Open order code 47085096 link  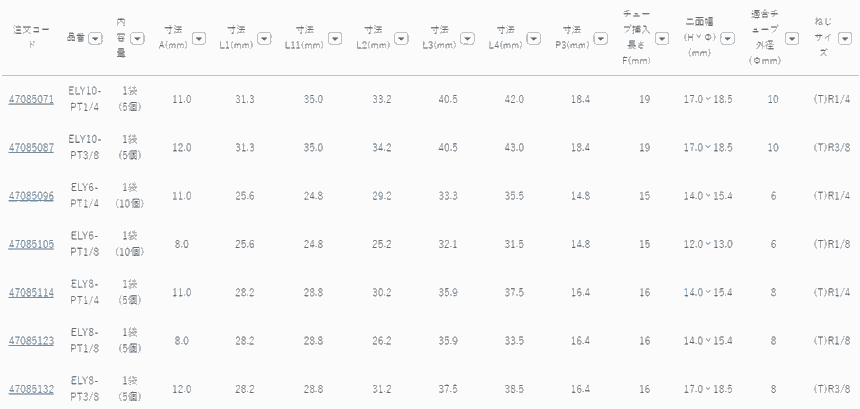pyautogui.click(x=32, y=196)
